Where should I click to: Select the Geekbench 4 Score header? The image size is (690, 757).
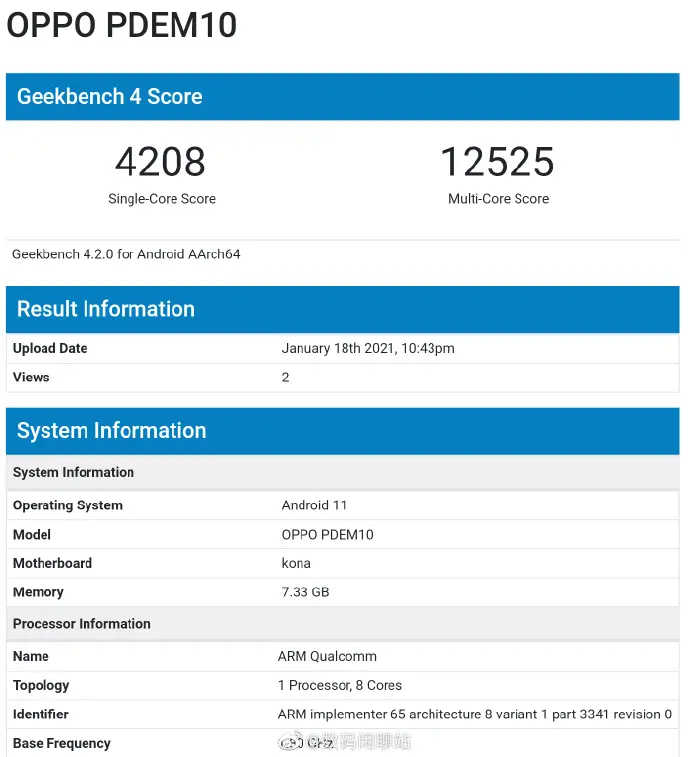[342, 97]
